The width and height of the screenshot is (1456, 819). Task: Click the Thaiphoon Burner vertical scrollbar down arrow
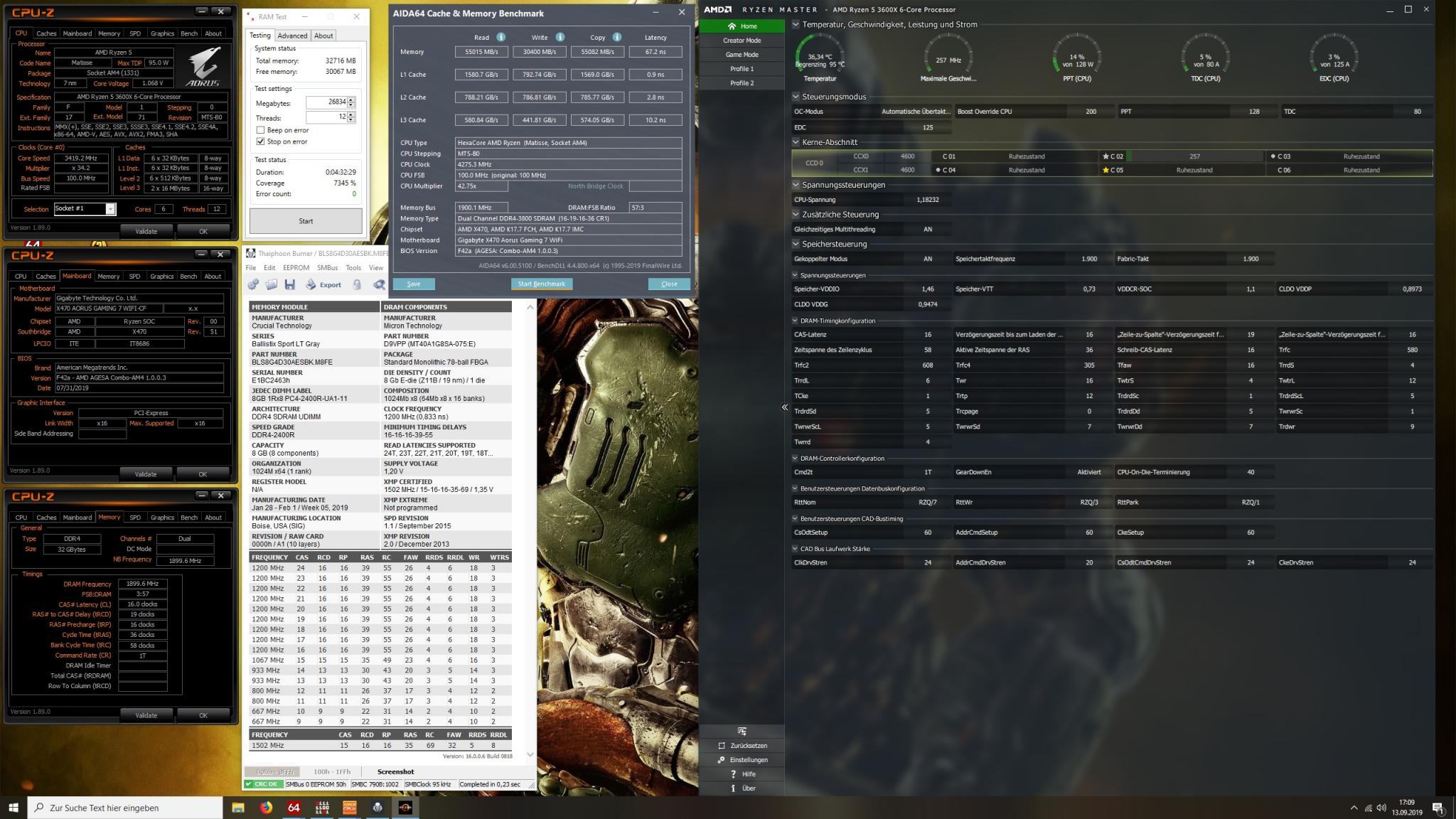530,755
